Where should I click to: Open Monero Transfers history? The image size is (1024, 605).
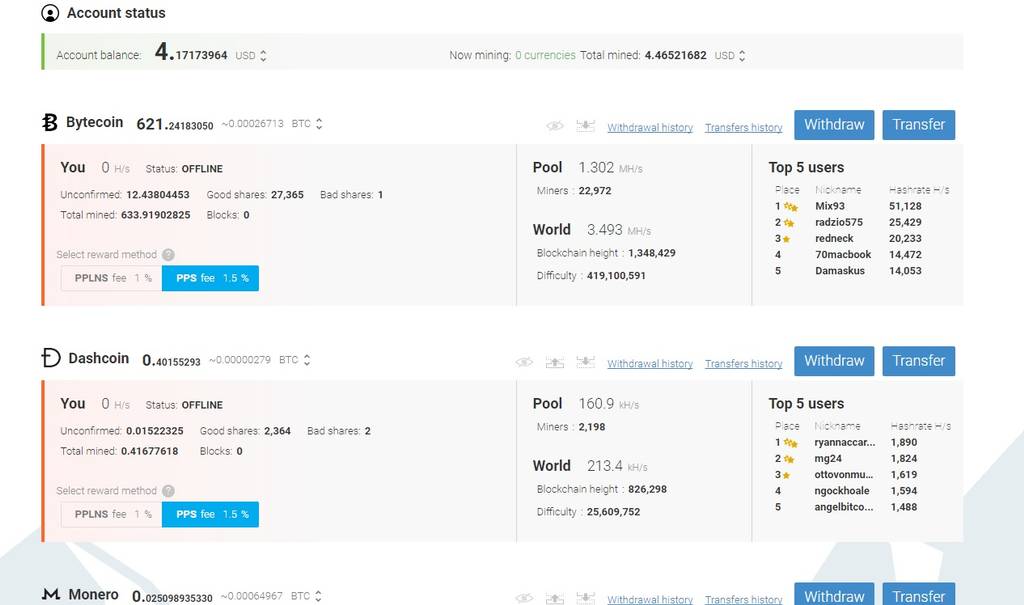743,599
